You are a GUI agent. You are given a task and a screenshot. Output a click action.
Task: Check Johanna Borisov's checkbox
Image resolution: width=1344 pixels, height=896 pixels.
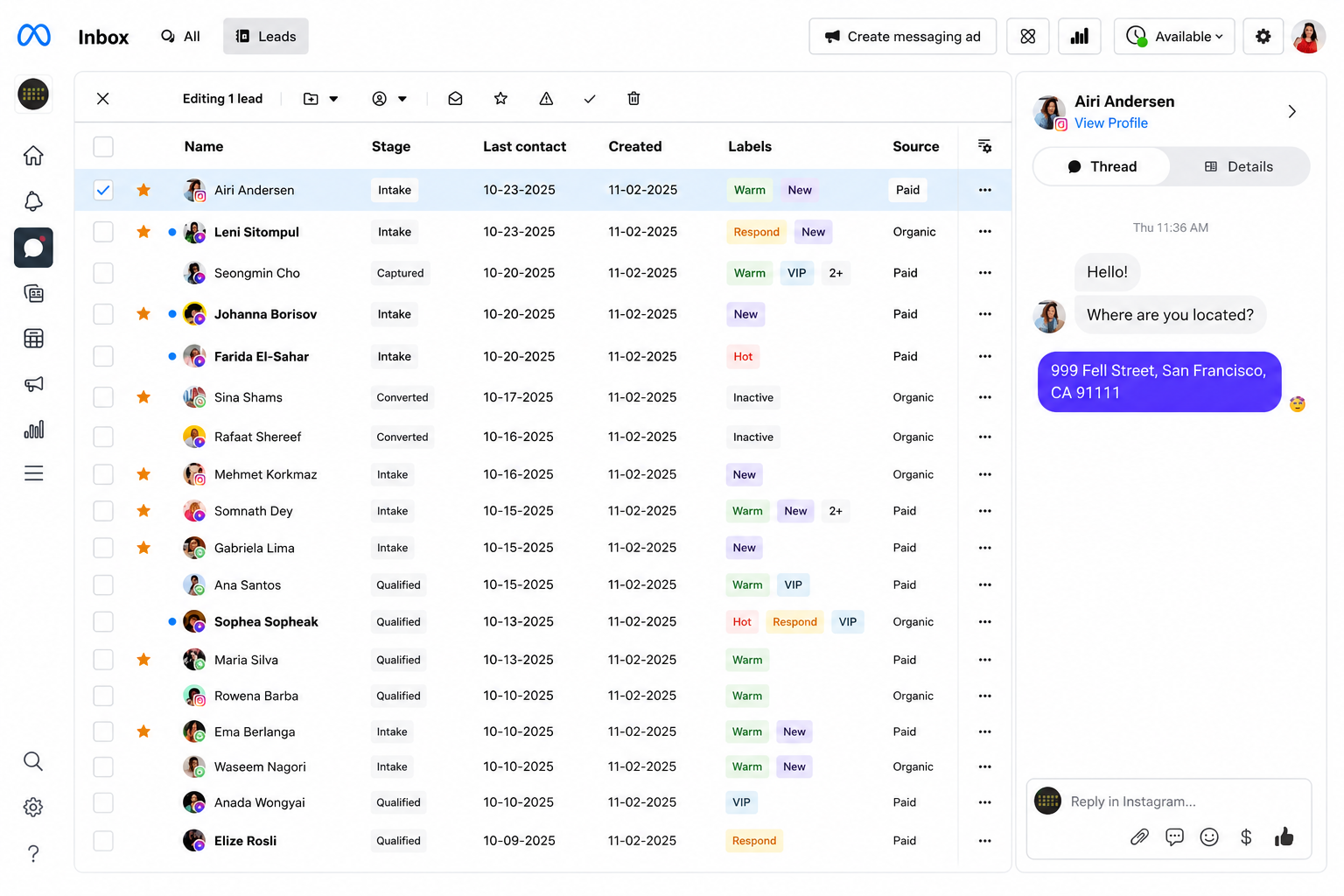coord(103,314)
